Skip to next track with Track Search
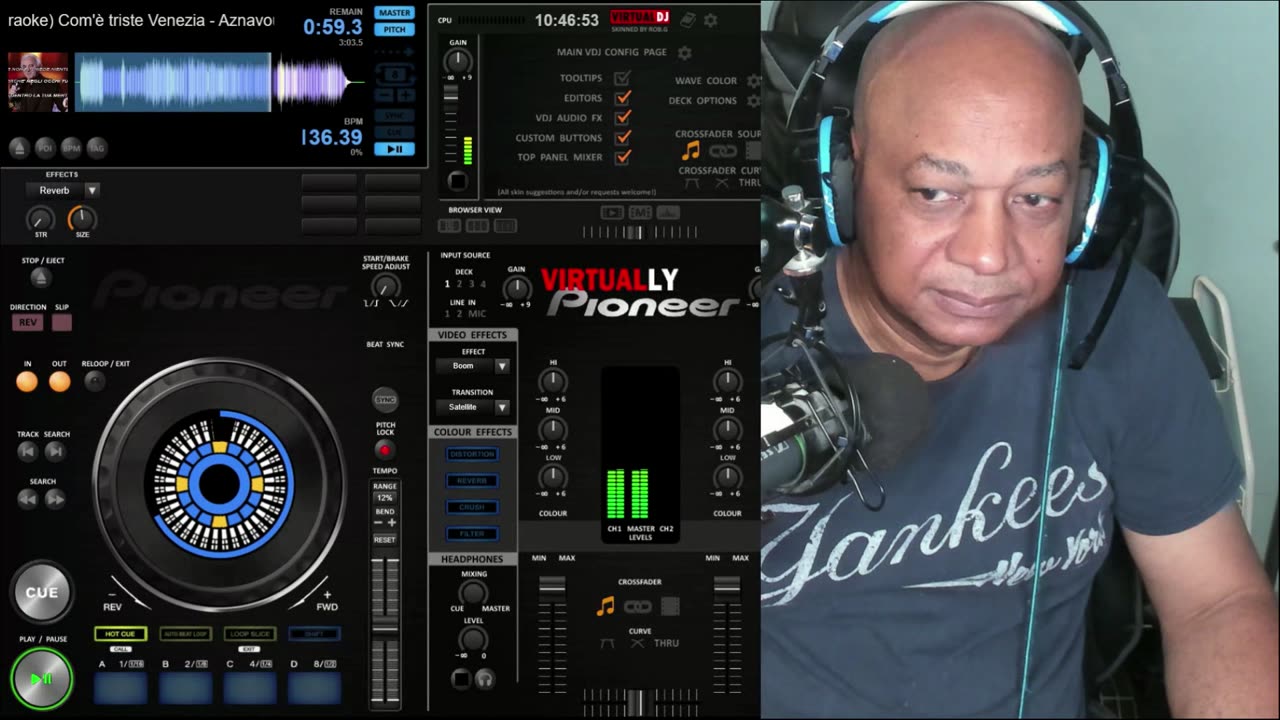Screen dimensions: 1280x720 pyautogui.click(x=55, y=451)
